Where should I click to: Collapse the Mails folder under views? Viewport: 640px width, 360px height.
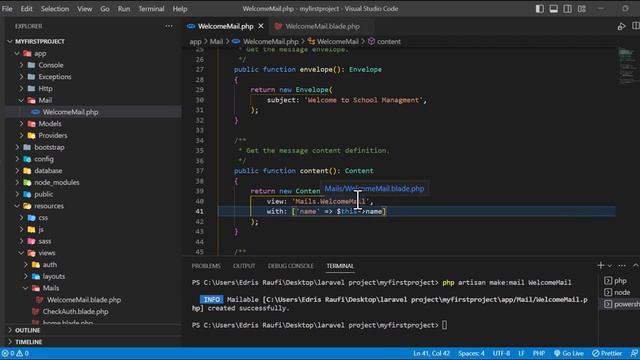26,288
